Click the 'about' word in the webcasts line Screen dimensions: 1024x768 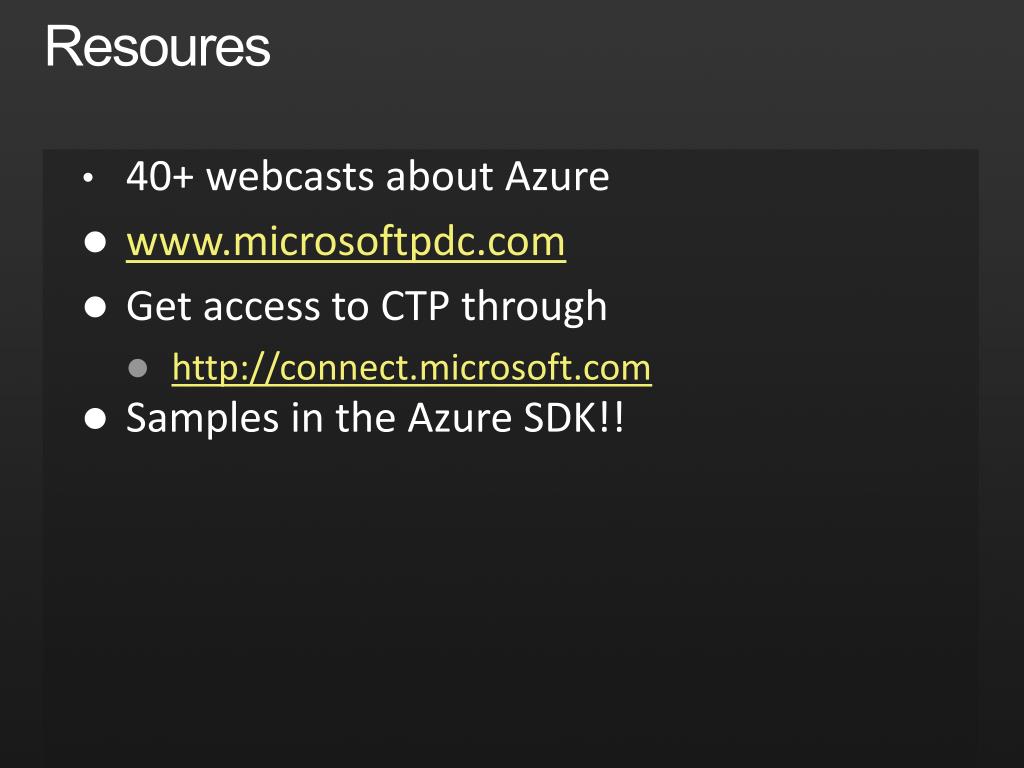click(440, 176)
